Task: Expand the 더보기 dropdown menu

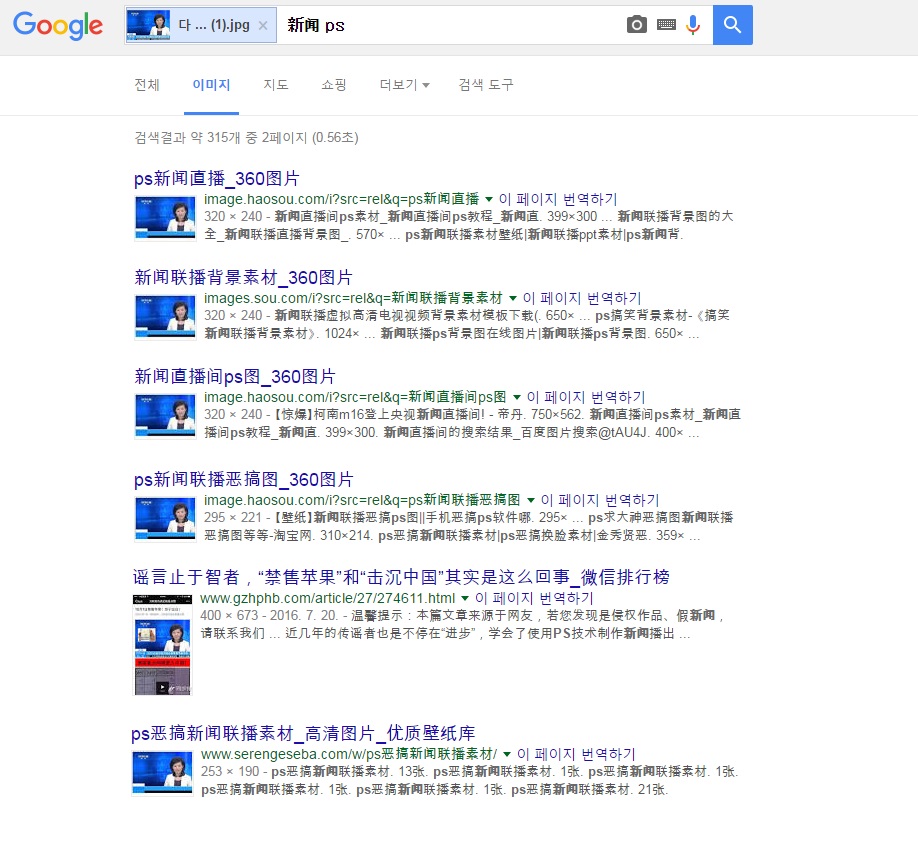Action: [404, 85]
